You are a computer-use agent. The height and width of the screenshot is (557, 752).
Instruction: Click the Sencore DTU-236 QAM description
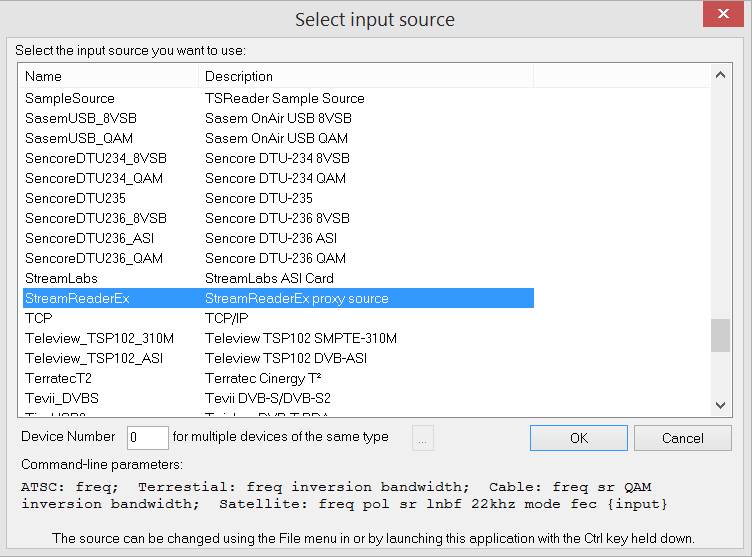pyautogui.click(x=275, y=259)
